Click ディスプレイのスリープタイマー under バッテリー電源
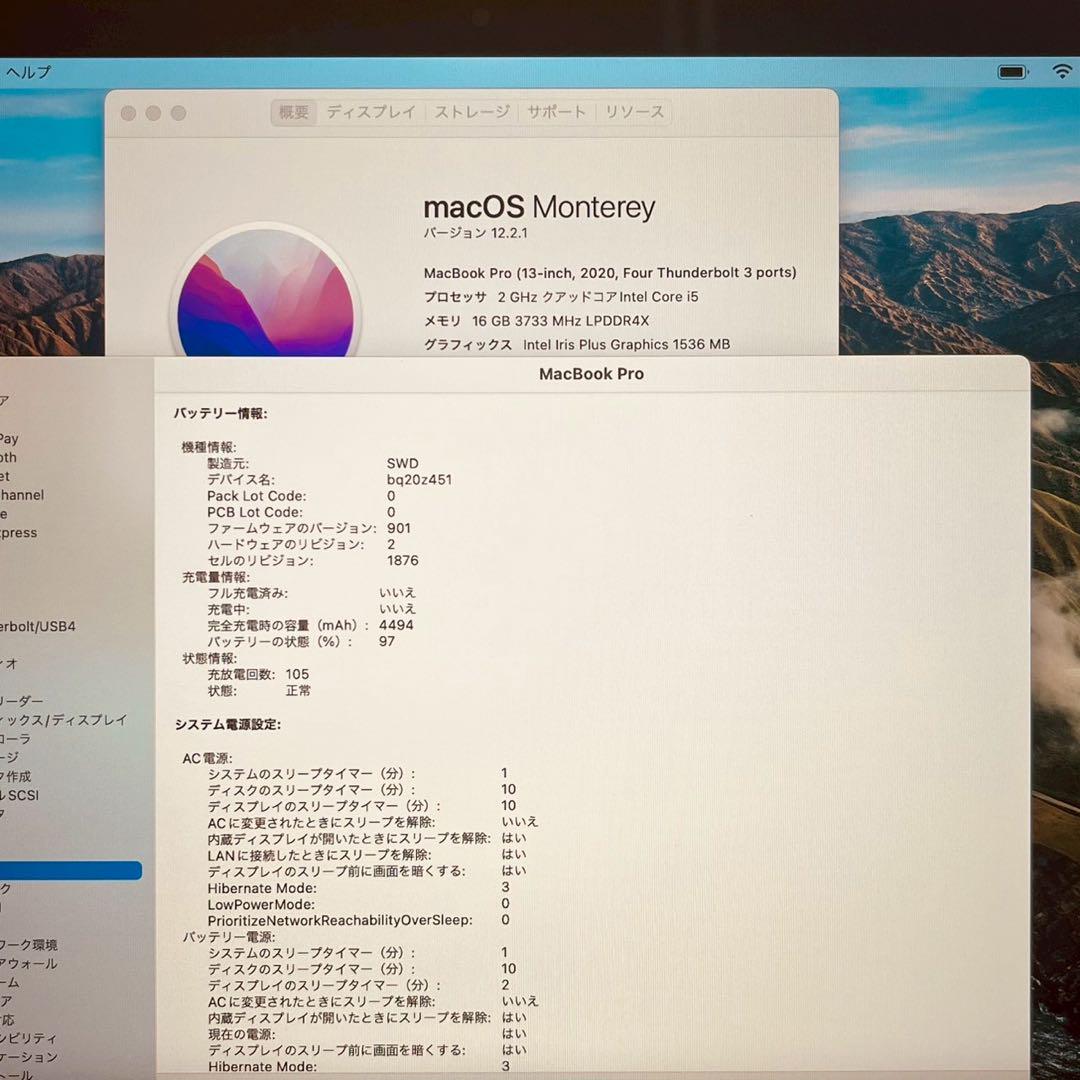The image size is (1080, 1080). (324, 986)
